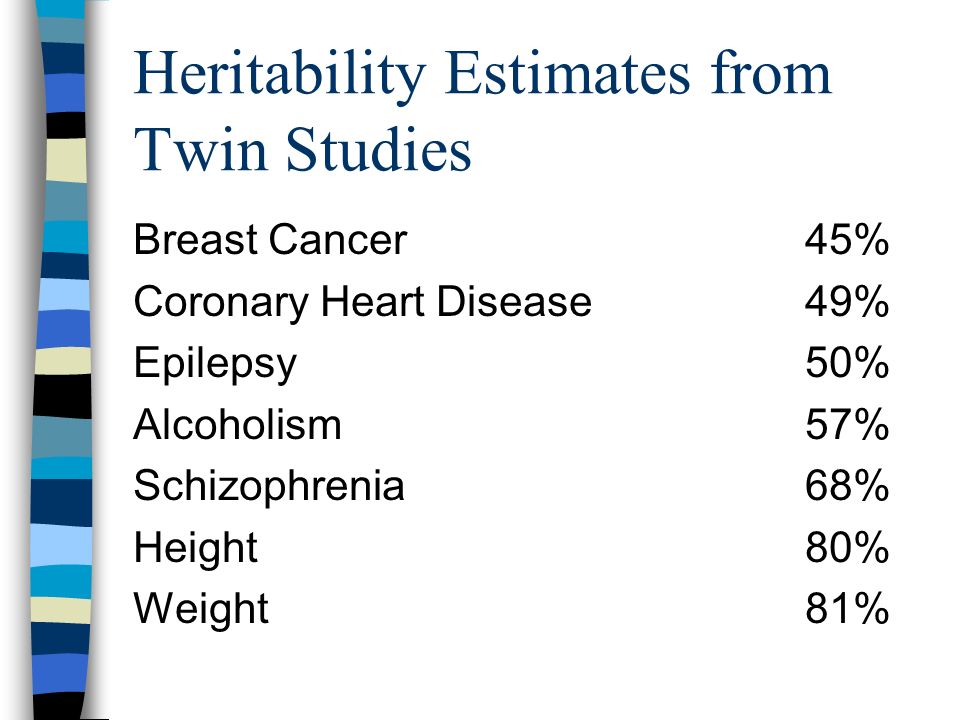
Task: Click the Schizophrenia label
Action: 269,486
